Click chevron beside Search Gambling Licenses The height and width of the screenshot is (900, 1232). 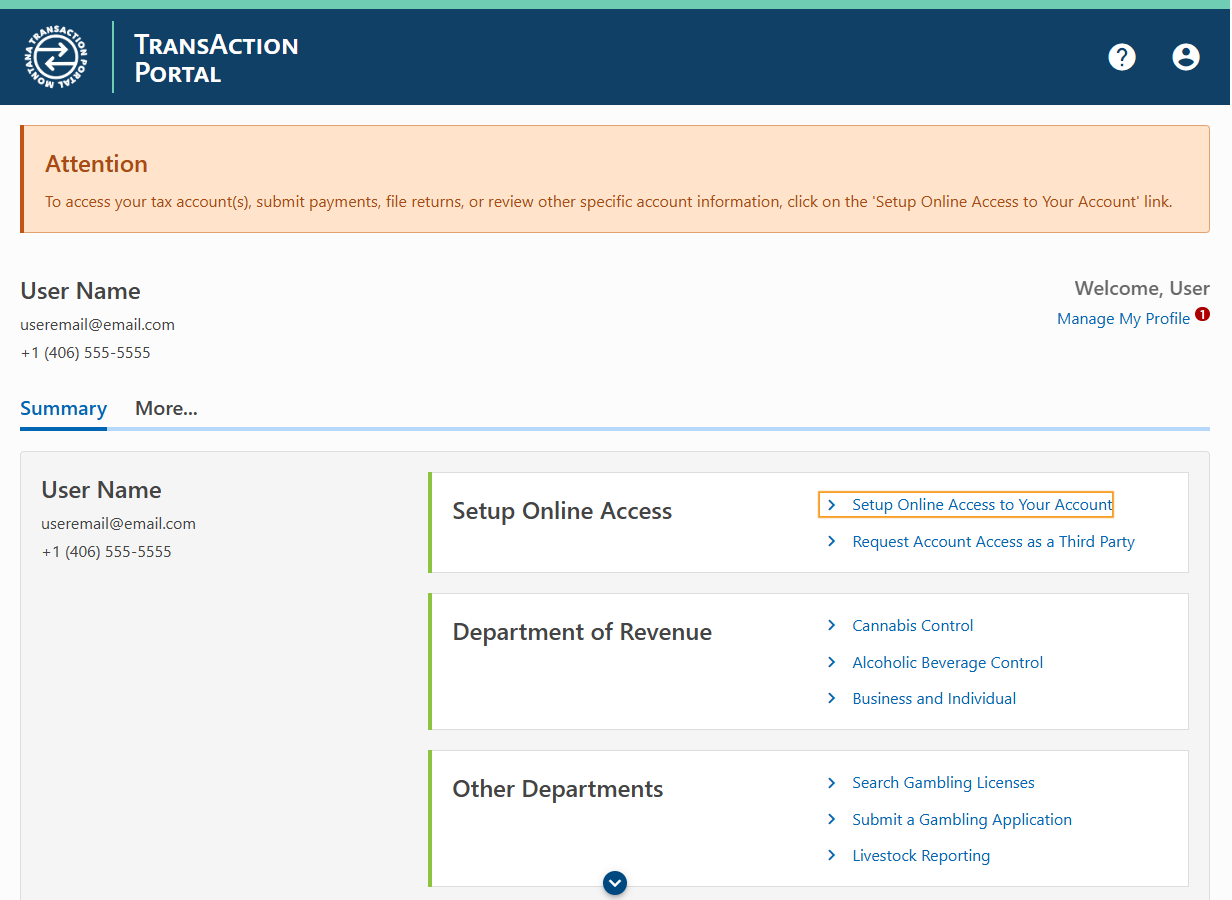click(831, 782)
